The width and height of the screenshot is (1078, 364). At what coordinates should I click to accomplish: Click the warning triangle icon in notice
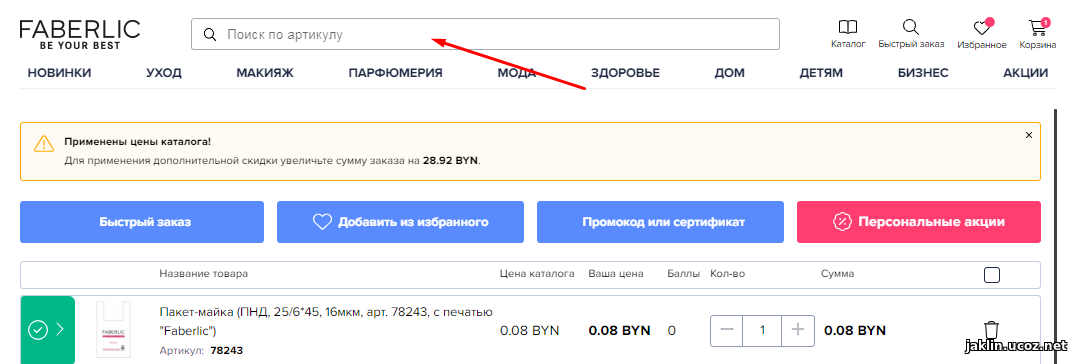[x=43, y=143]
